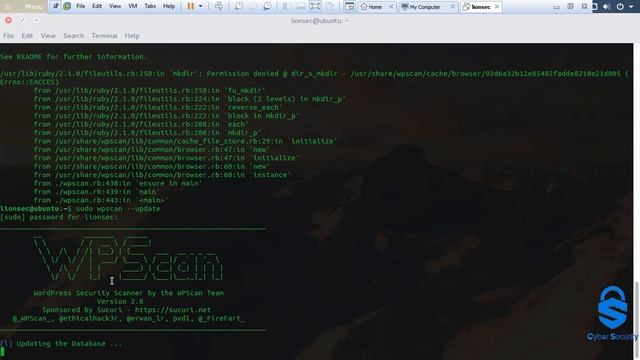
Task: Open the snapshot manager icon
Action: click(267, 6)
